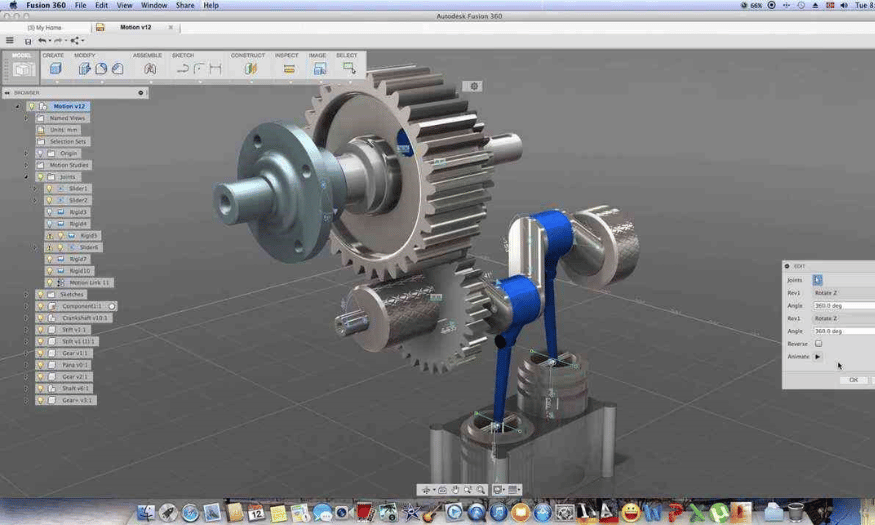
Task: Click OK in the Edit panel
Action: coord(853,380)
